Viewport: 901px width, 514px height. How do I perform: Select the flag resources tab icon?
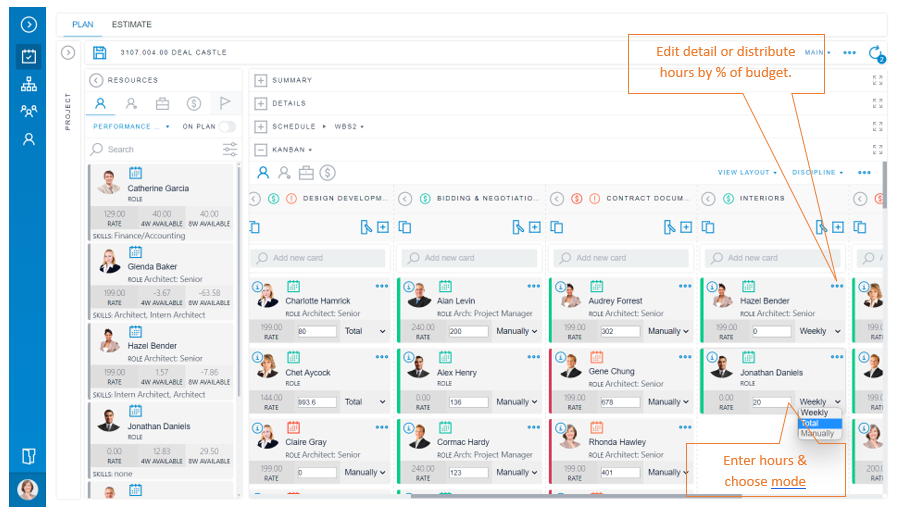click(x=226, y=103)
